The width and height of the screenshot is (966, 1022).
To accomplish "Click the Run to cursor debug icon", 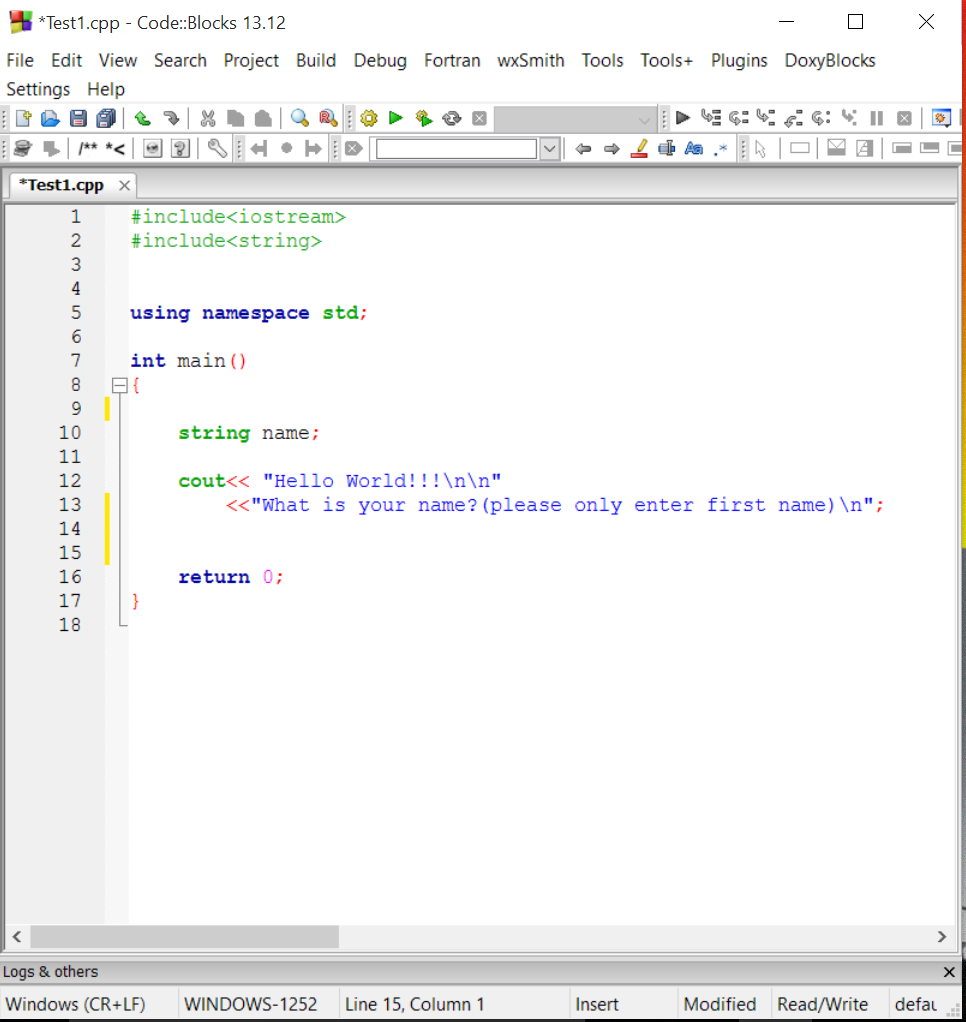I will (710, 118).
